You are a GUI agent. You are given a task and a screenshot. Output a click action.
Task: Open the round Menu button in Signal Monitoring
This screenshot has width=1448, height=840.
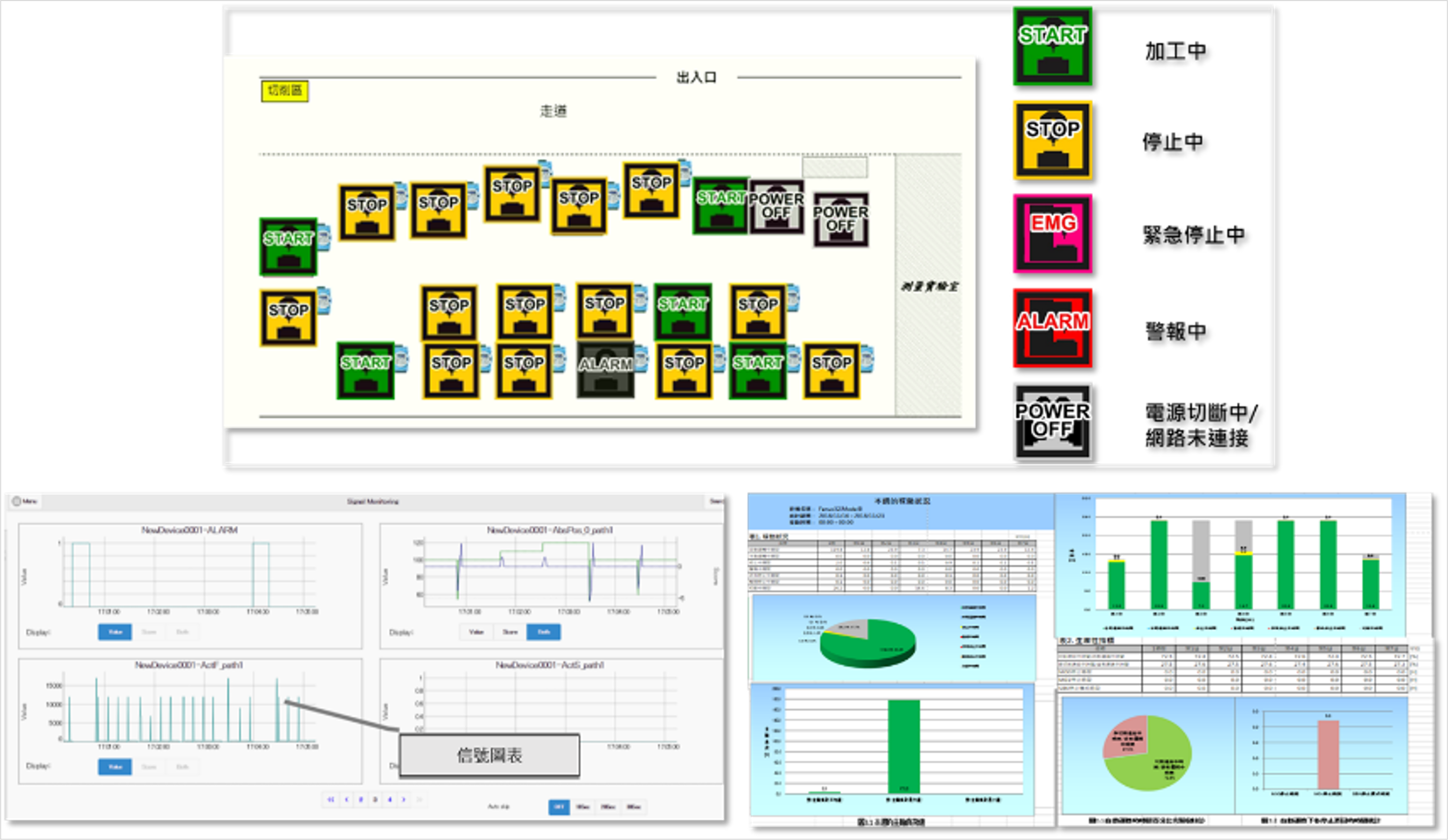coord(25,501)
